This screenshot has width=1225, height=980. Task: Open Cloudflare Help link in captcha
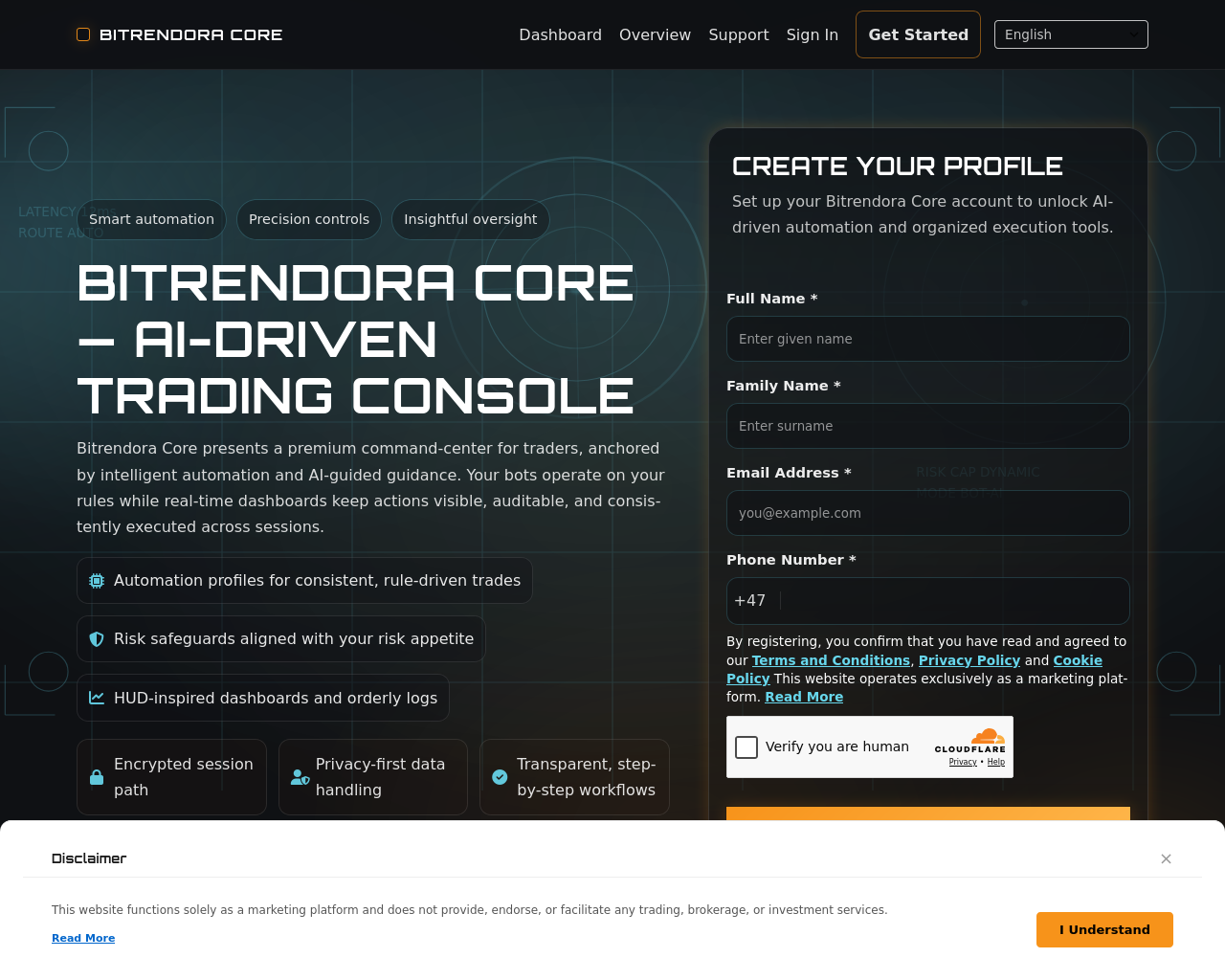click(996, 762)
